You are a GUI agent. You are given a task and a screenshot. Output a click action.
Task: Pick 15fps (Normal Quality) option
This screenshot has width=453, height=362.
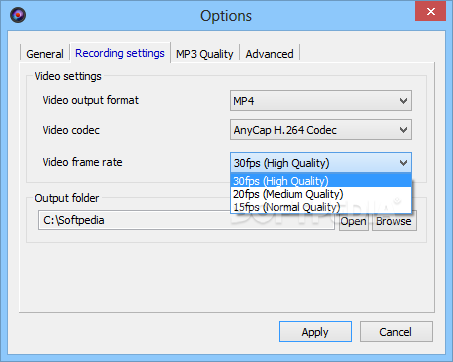click(321, 207)
